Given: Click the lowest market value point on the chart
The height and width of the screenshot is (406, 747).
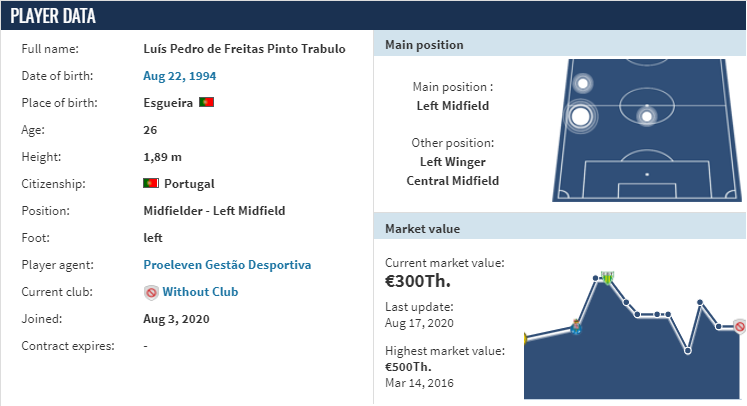Looking at the screenshot, I should click(687, 351).
